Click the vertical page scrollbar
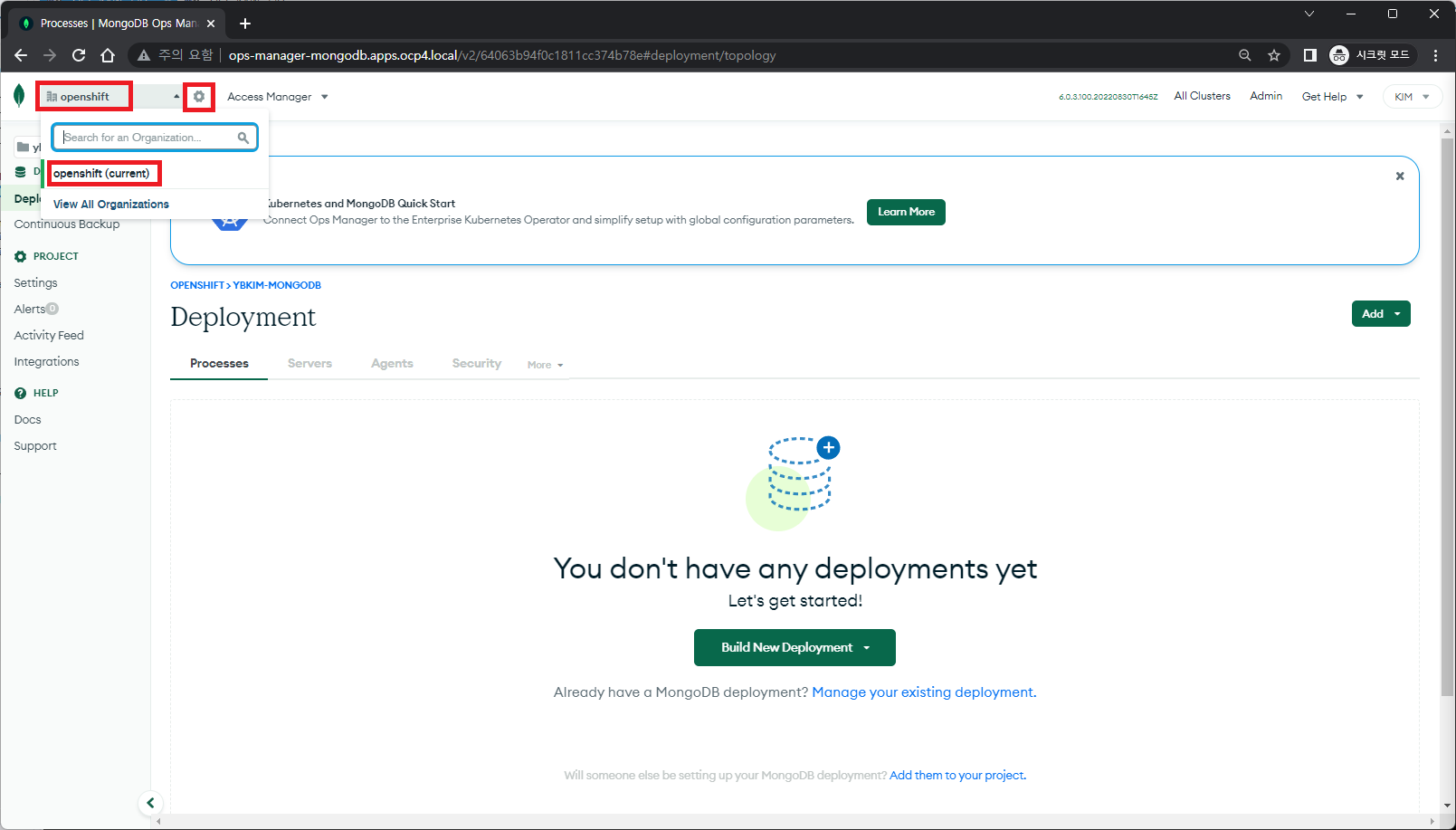This screenshot has height=830, width=1456. point(1448,416)
